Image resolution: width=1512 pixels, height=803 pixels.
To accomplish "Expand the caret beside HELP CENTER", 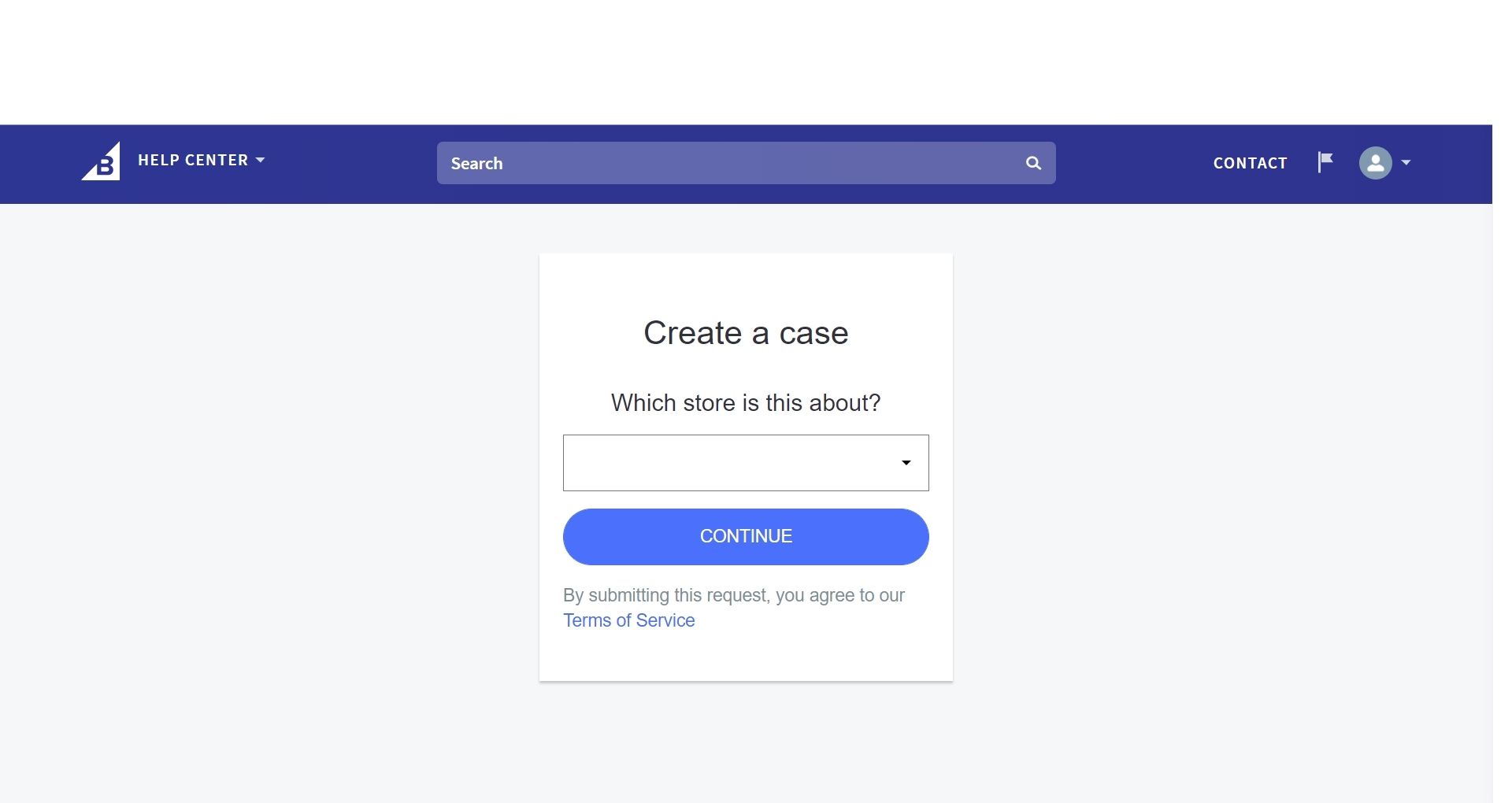I will (x=261, y=160).
